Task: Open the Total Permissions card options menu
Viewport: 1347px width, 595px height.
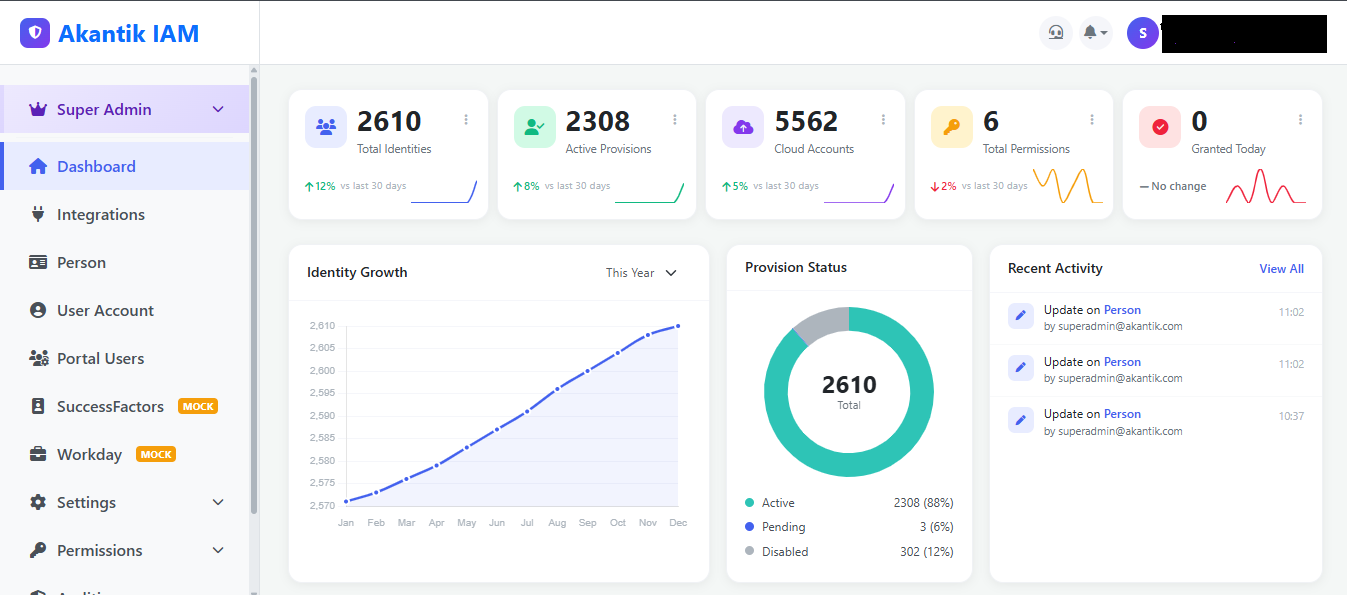Action: coord(1092,119)
